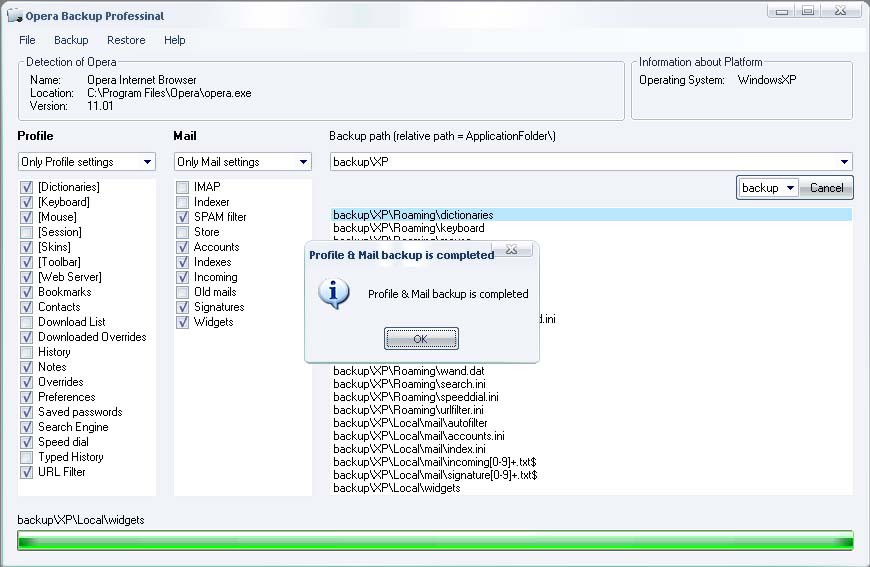This screenshot has width=870, height=567.
Task: Check the History checkbox in Profile list
Action: click(26, 352)
